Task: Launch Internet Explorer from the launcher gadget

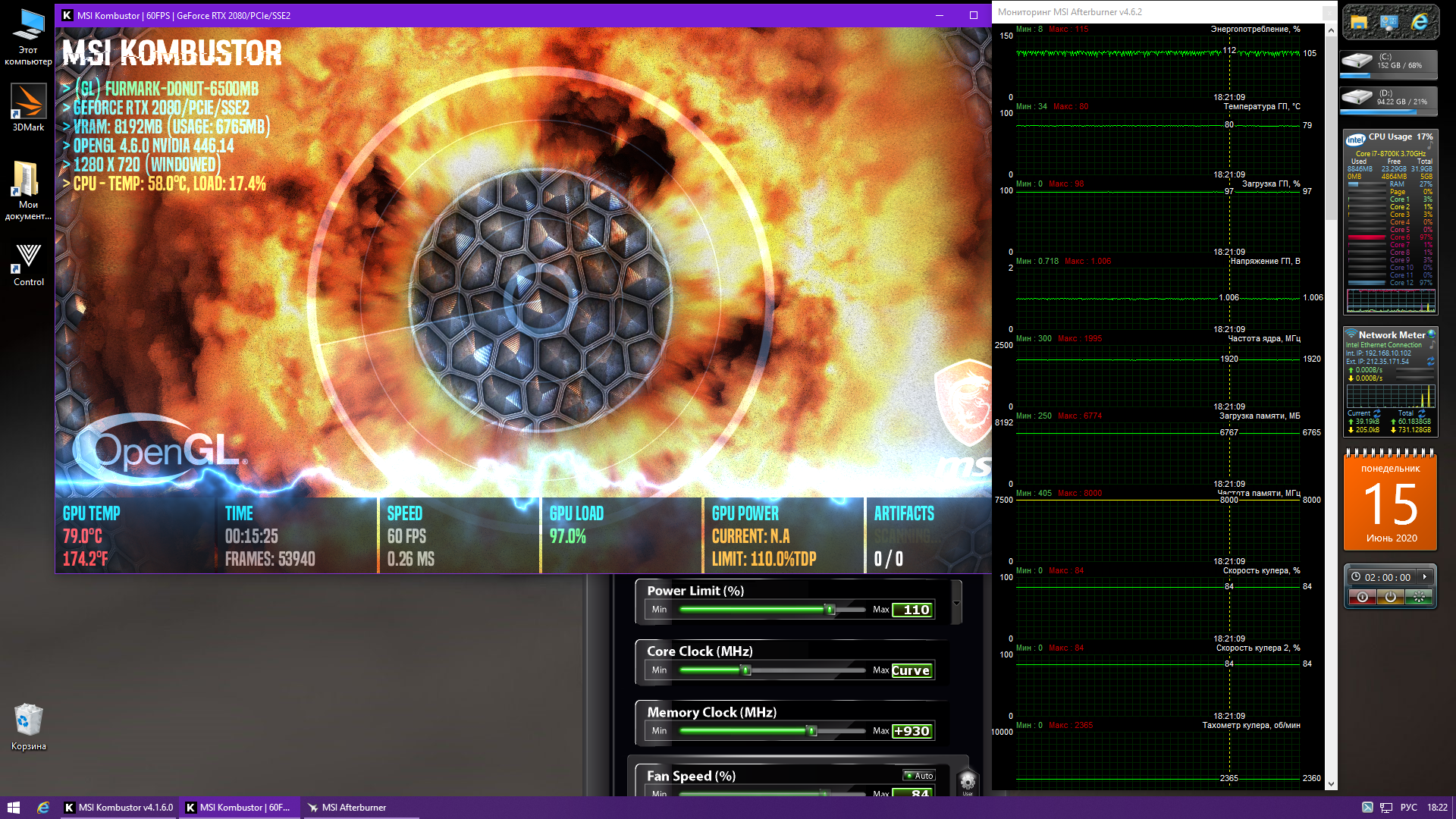Action: coord(1420,22)
